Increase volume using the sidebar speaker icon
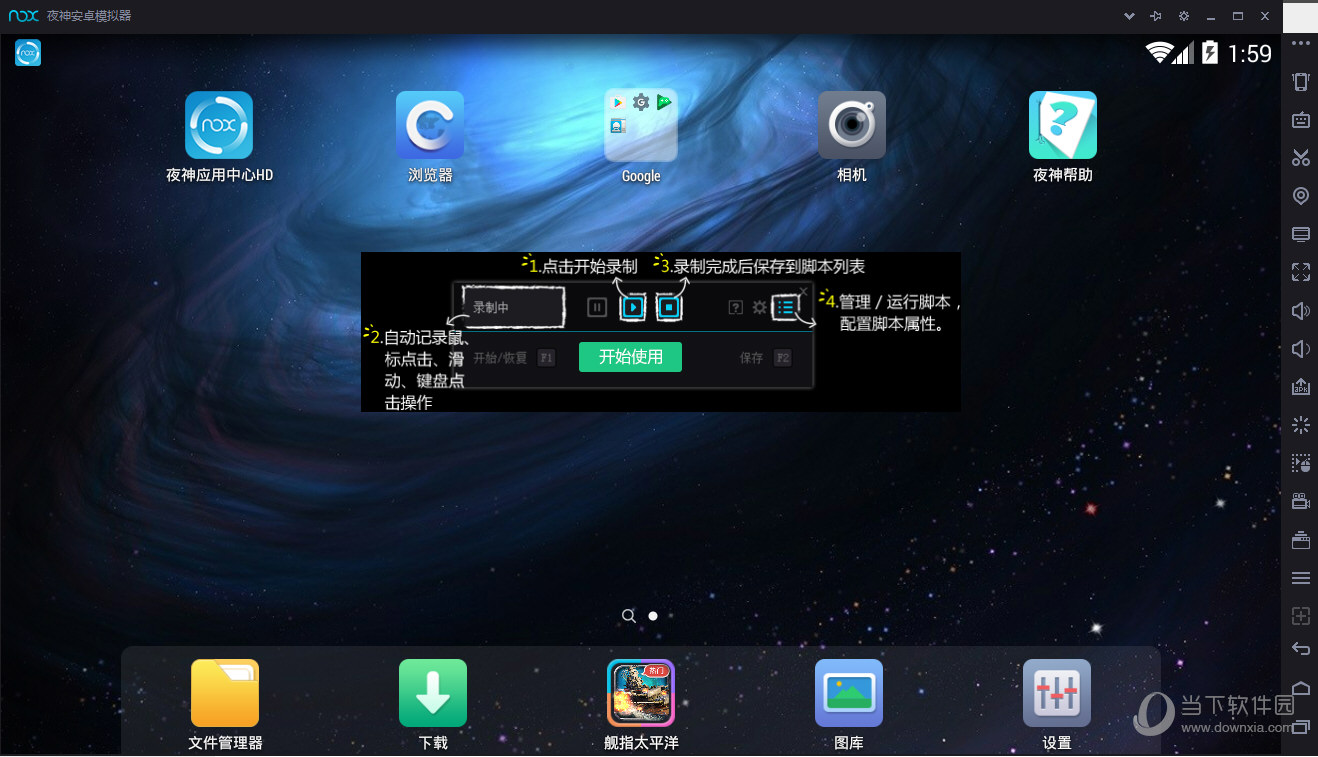This screenshot has height=757, width=1318. pyautogui.click(x=1300, y=309)
